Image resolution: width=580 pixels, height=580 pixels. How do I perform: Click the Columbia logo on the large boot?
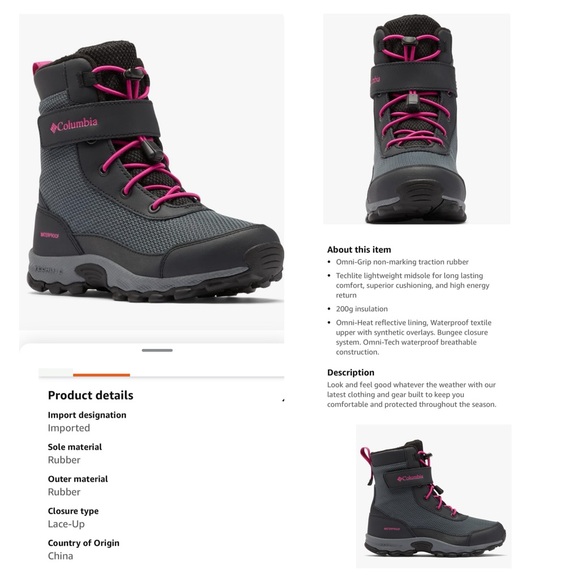(x=74, y=125)
